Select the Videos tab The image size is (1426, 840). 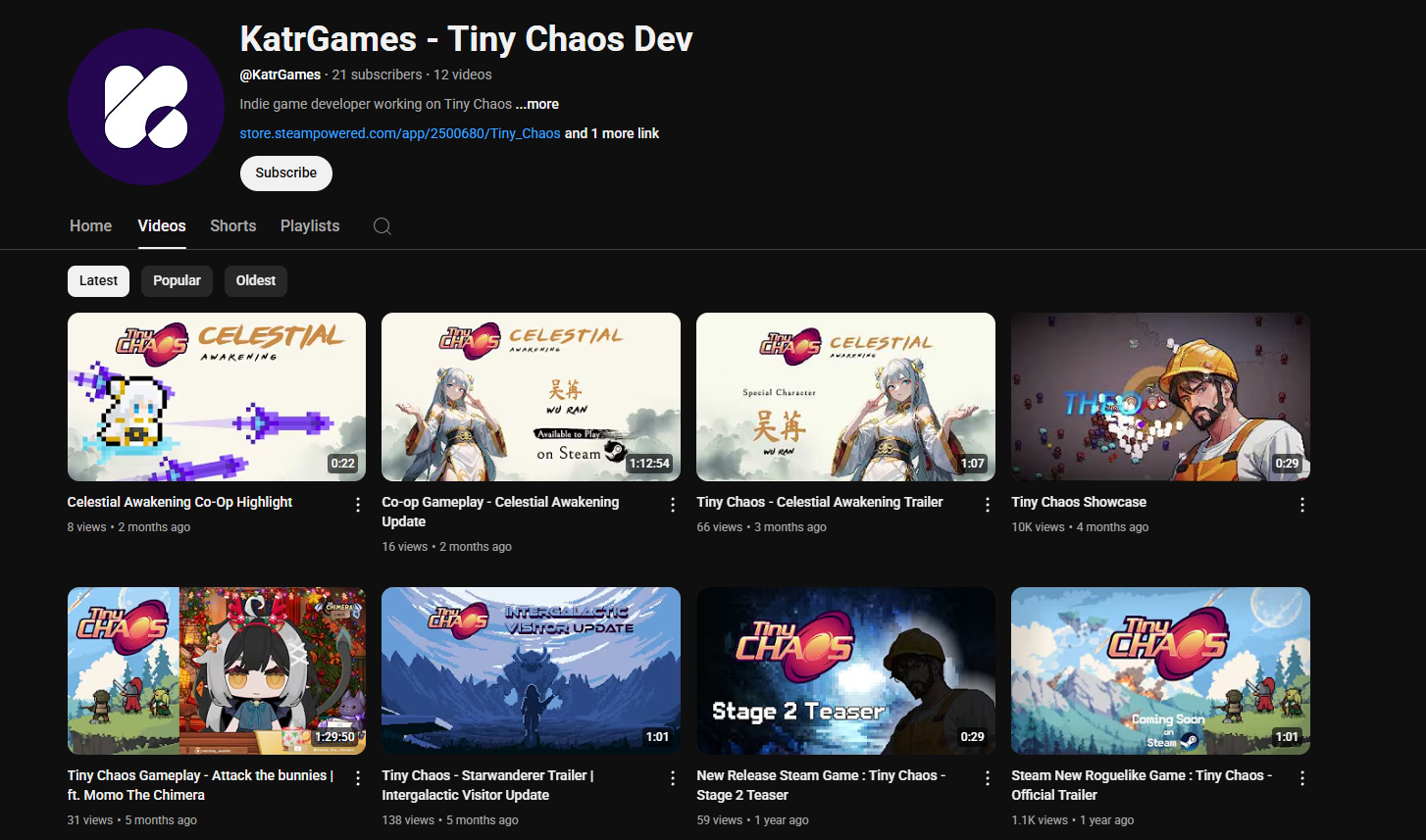(162, 225)
